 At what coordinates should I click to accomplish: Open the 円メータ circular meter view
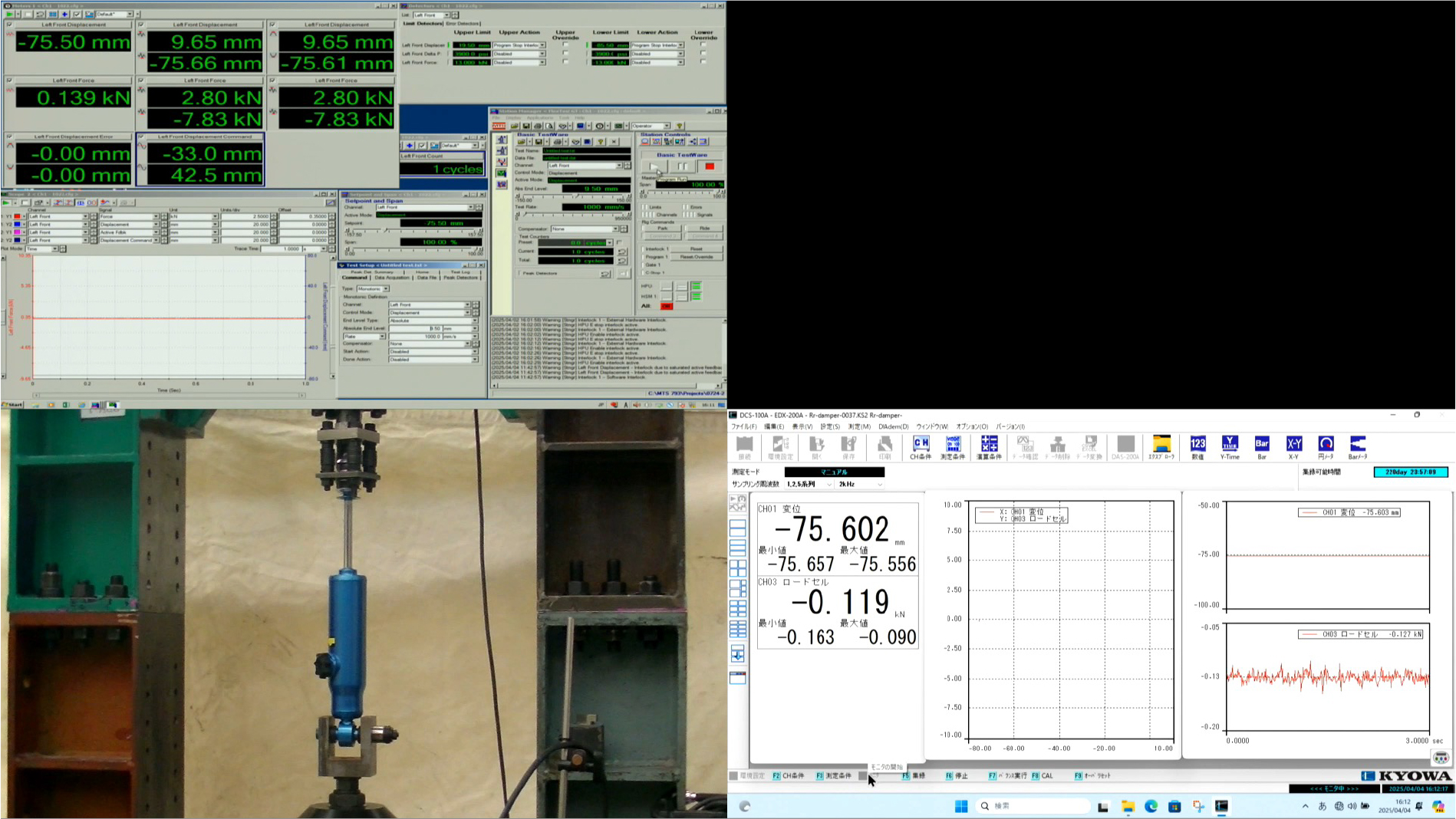(x=1326, y=447)
